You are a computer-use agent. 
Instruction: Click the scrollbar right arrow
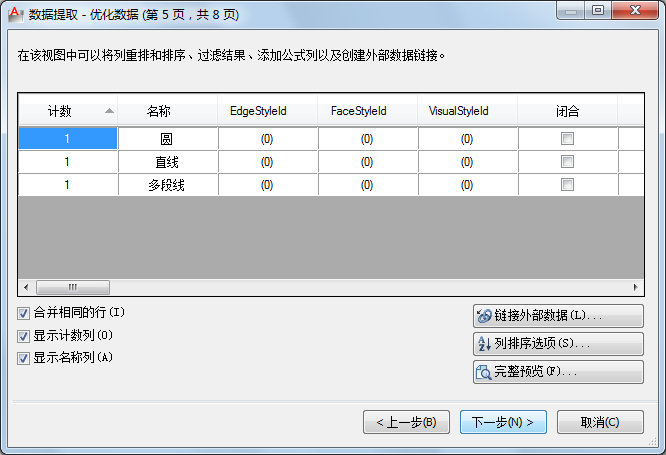(635, 287)
